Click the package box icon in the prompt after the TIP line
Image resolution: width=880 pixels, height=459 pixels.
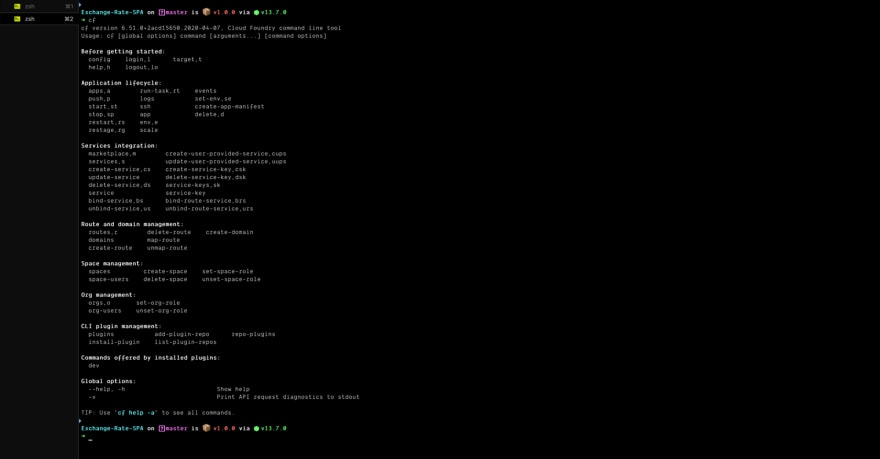tap(206, 428)
